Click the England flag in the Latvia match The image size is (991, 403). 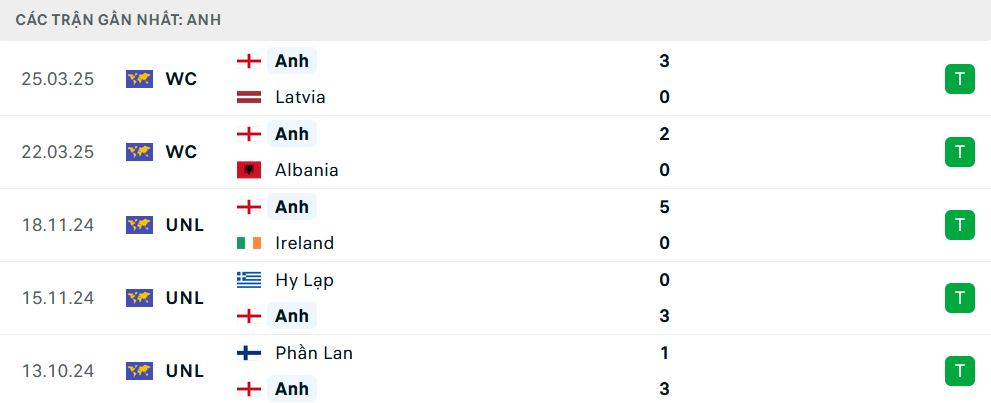coord(249,61)
